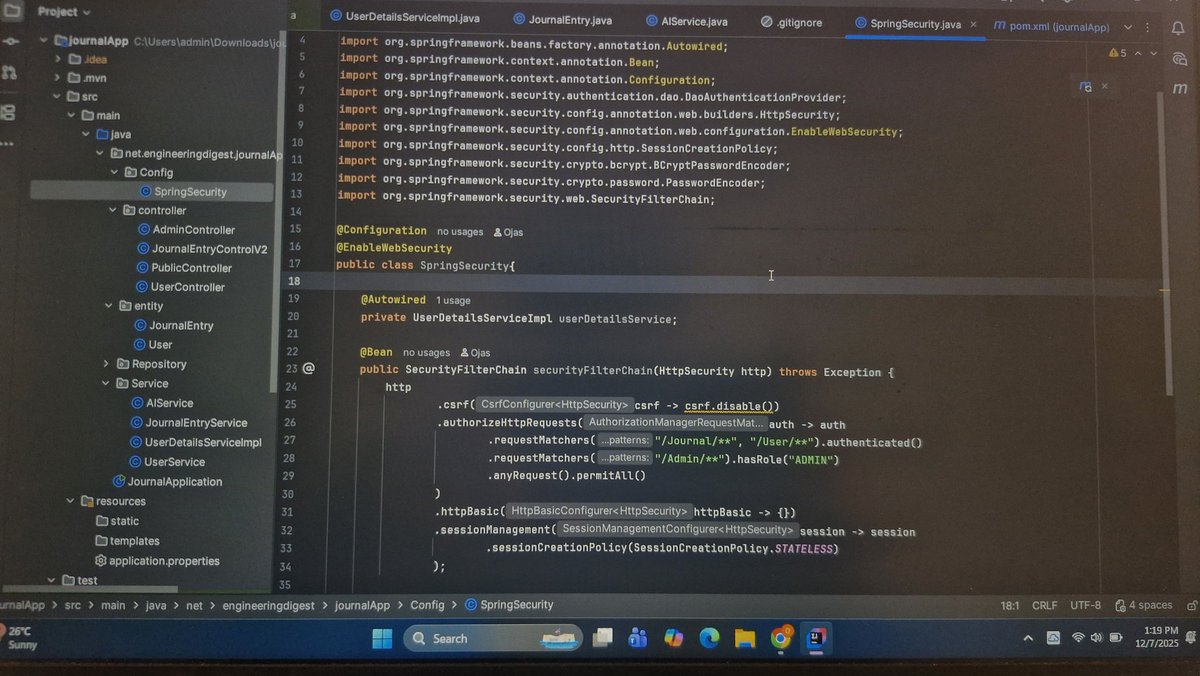This screenshot has height=676, width=1200.
Task: Open the Project tool window folder icon
Action: pos(12,12)
